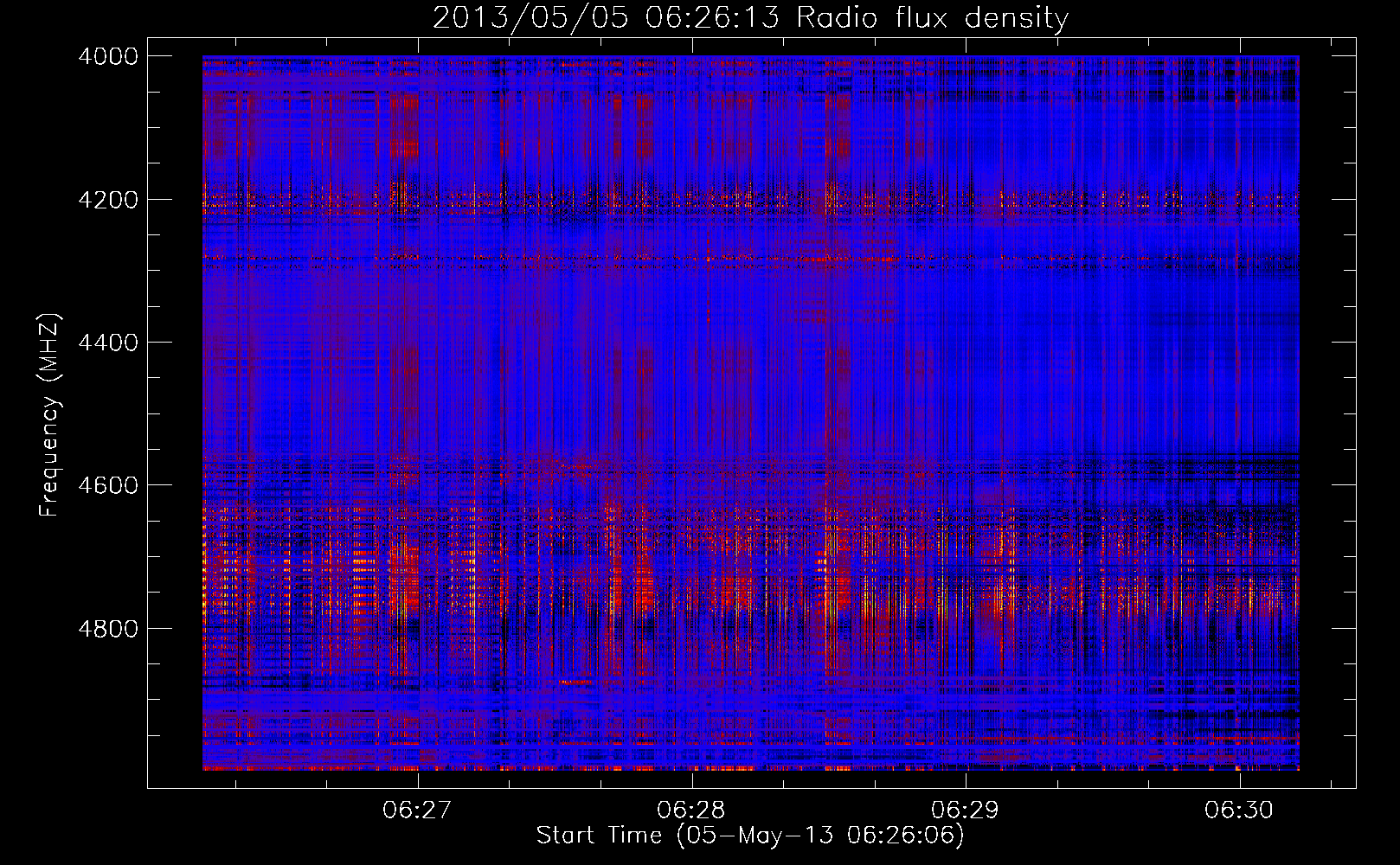The width and height of the screenshot is (1400, 865).
Task: Click the Start Time axis caption
Action: tap(750, 836)
